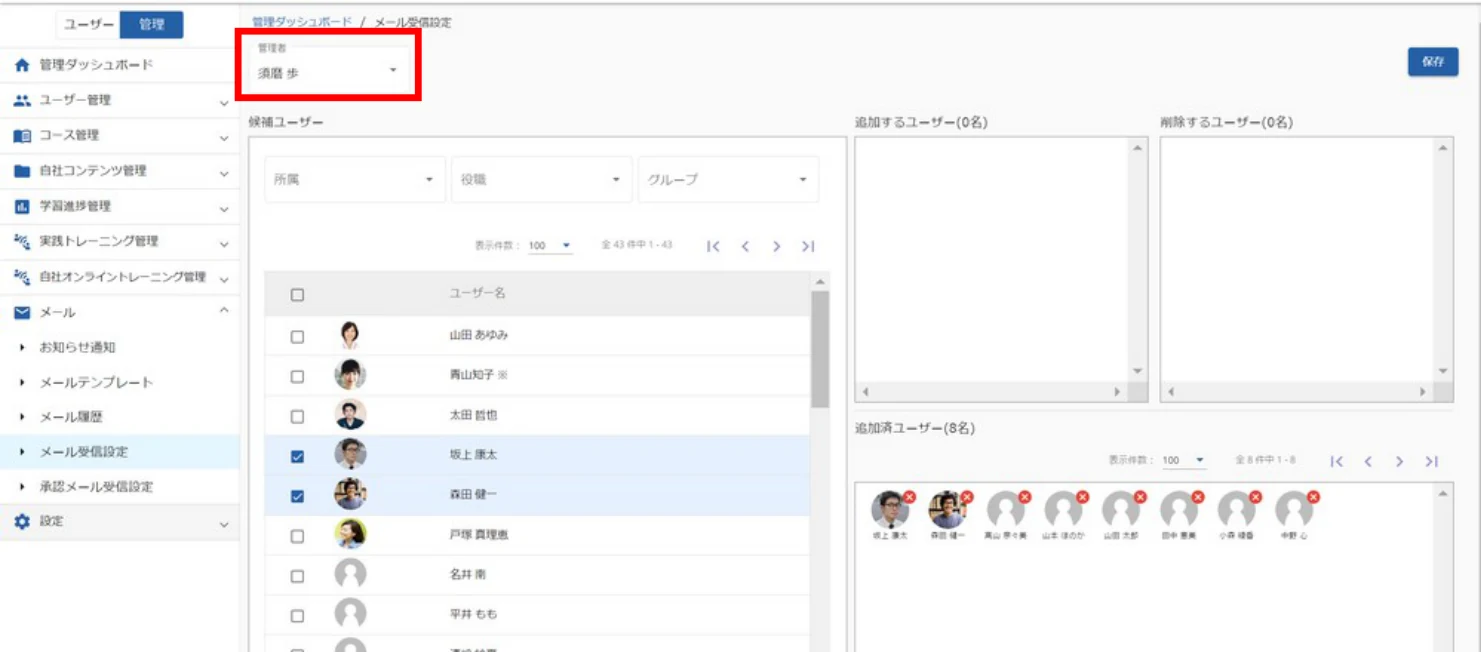Click the chart icon for 学習進捗管理
Image resolution: width=1481 pixels, height=652 pixels.
pyautogui.click(x=22, y=207)
